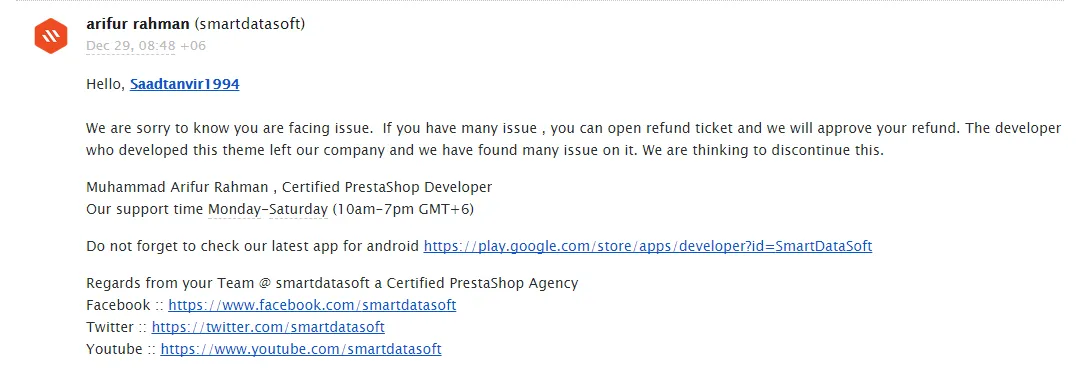This screenshot has height=368, width=1085.
Task: Click the 'Hello,' greeting text
Action: click(x=106, y=84)
